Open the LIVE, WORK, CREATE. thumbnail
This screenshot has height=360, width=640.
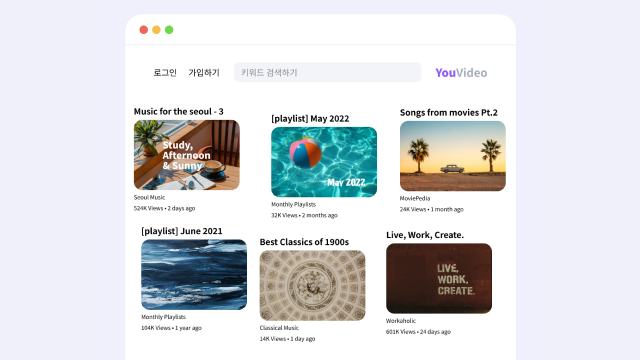click(x=439, y=278)
